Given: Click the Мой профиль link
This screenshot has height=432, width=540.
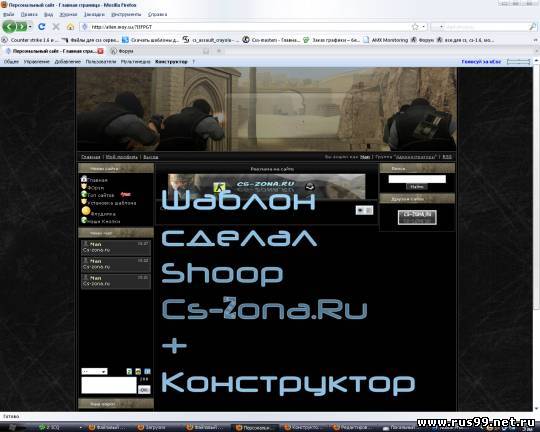Looking at the screenshot, I should [x=122, y=157].
